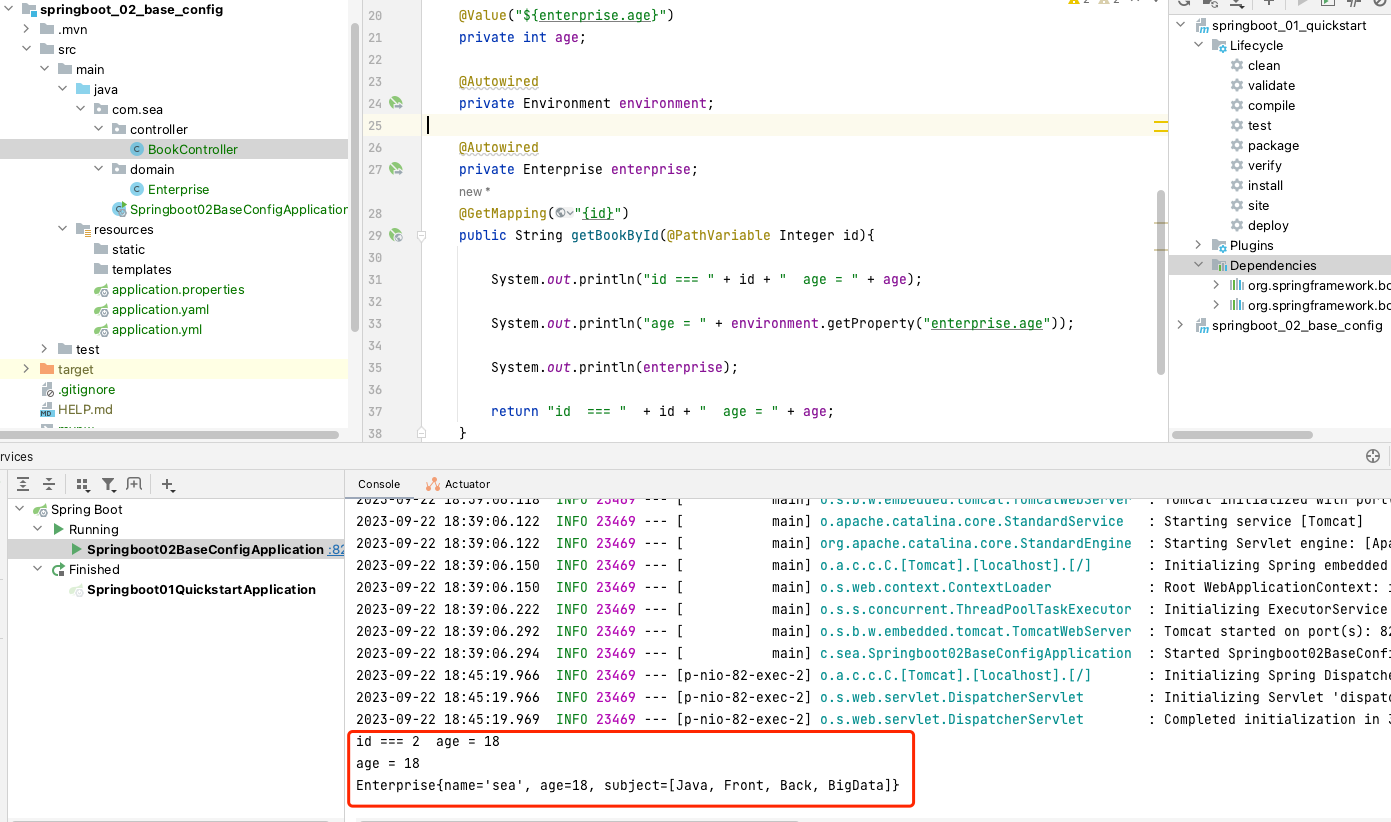This screenshot has height=822, width=1391.
Task: Expand the target folder
Action: pyautogui.click(x=26, y=369)
